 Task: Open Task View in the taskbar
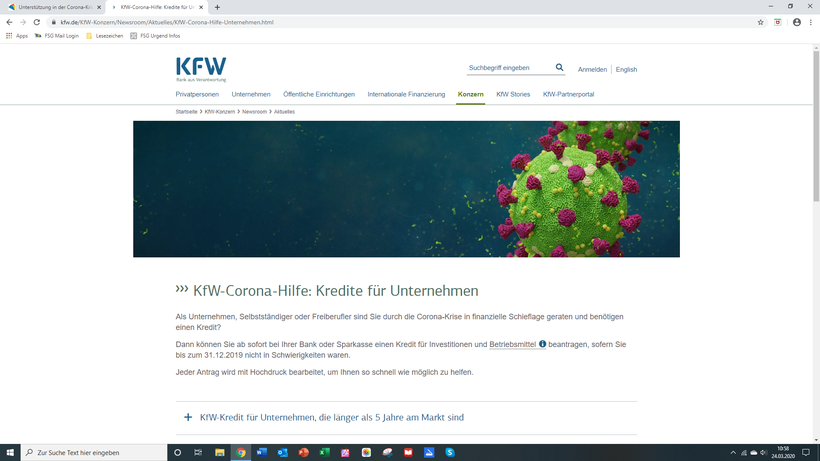click(x=198, y=453)
